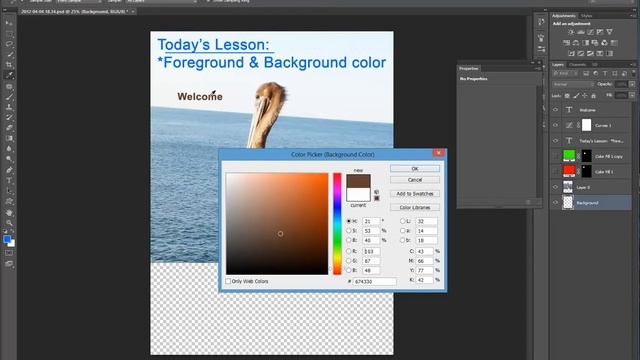This screenshot has height=360, width=640.
Task: Select the Pen tool
Action: [x=9, y=170]
